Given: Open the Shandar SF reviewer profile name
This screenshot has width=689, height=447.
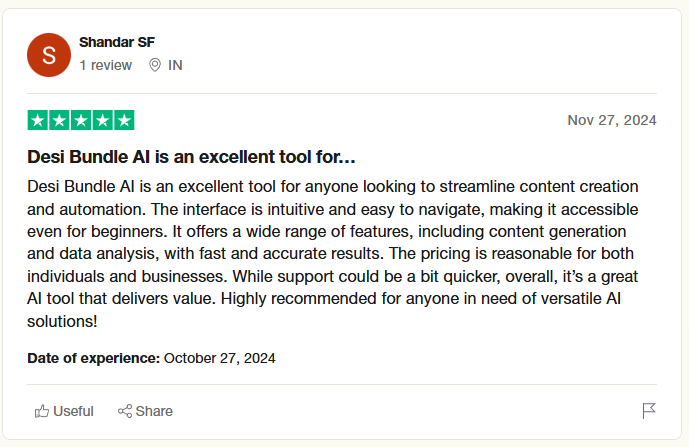Looking at the screenshot, I should coord(117,42).
